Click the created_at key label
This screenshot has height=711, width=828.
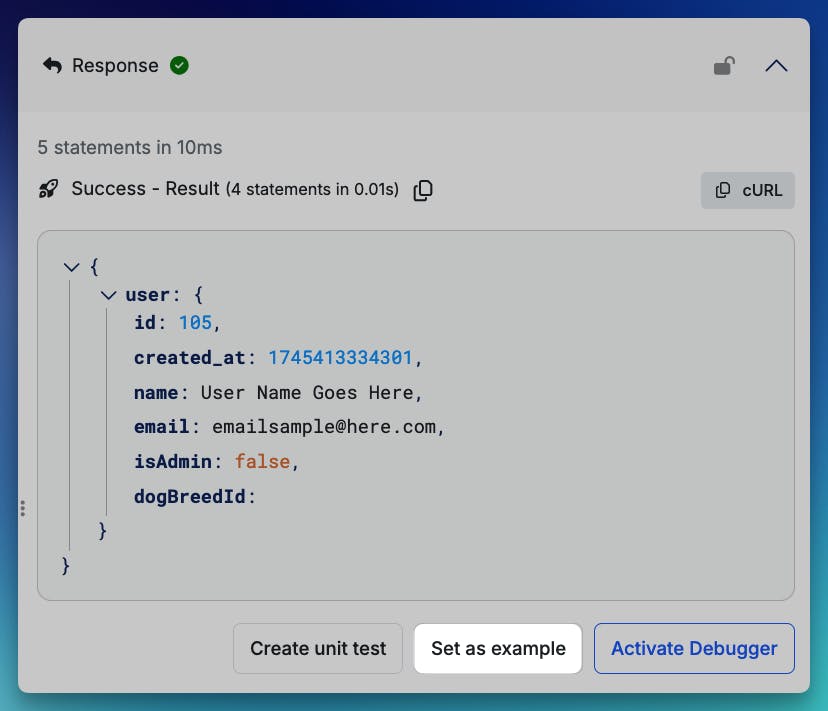pos(190,358)
